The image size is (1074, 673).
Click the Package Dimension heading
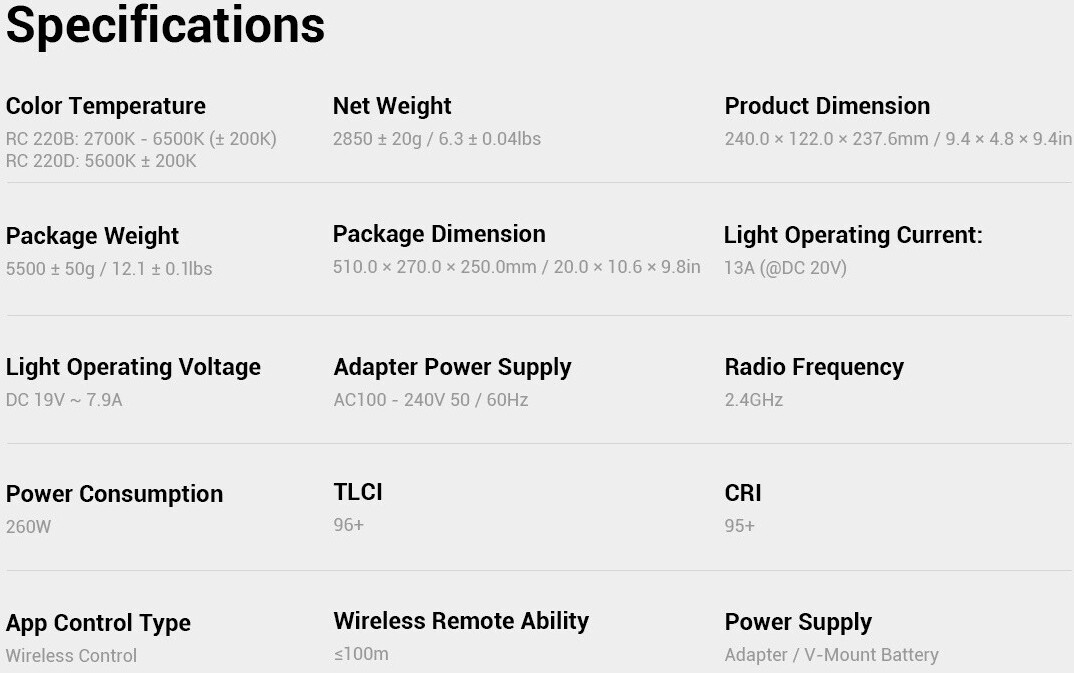tap(439, 234)
